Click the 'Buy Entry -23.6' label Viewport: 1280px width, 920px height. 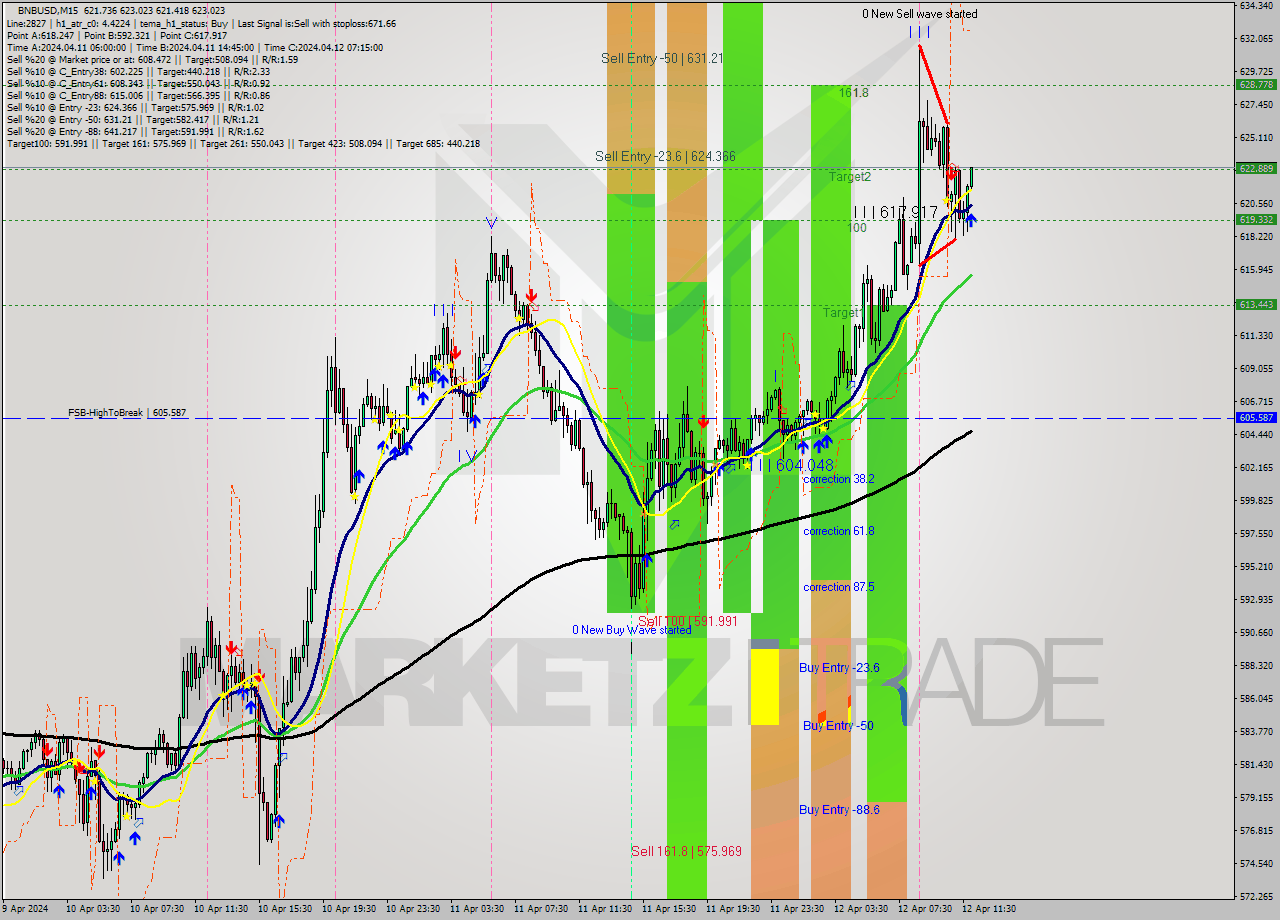click(839, 668)
